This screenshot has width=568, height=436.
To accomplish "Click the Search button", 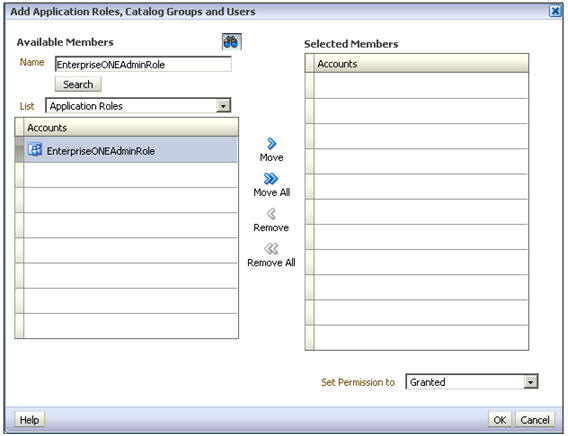I will pyautogui.click(x=78, y=84).
